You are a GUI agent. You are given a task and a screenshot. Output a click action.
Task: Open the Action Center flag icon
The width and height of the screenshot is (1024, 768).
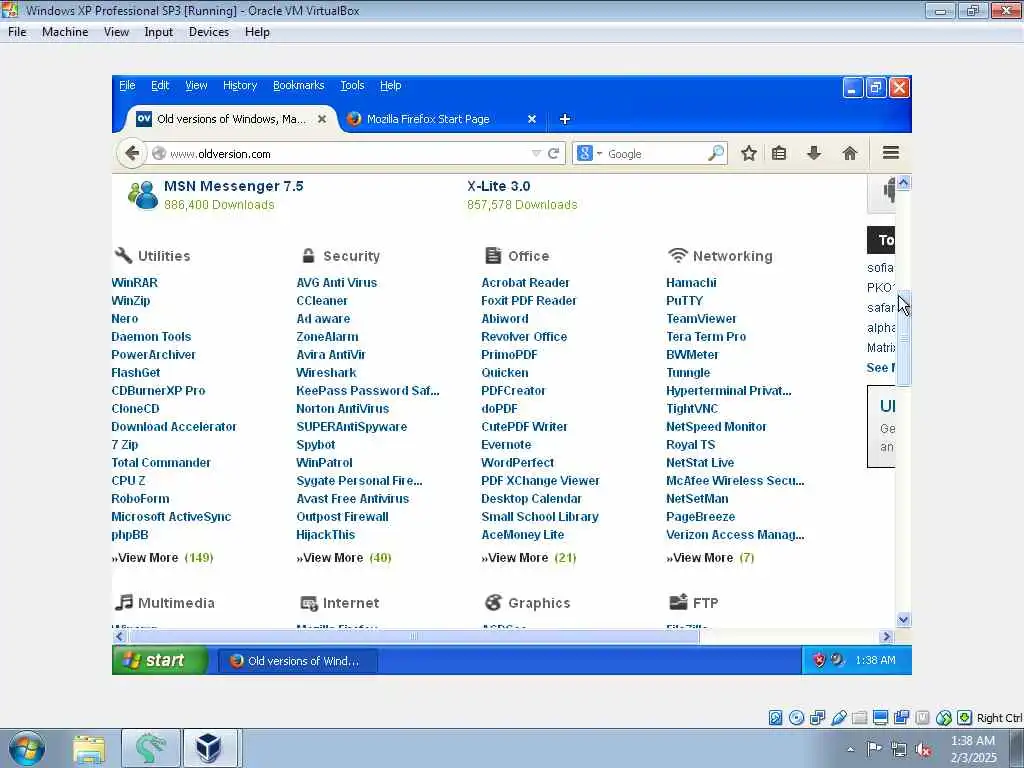(874, 748)
